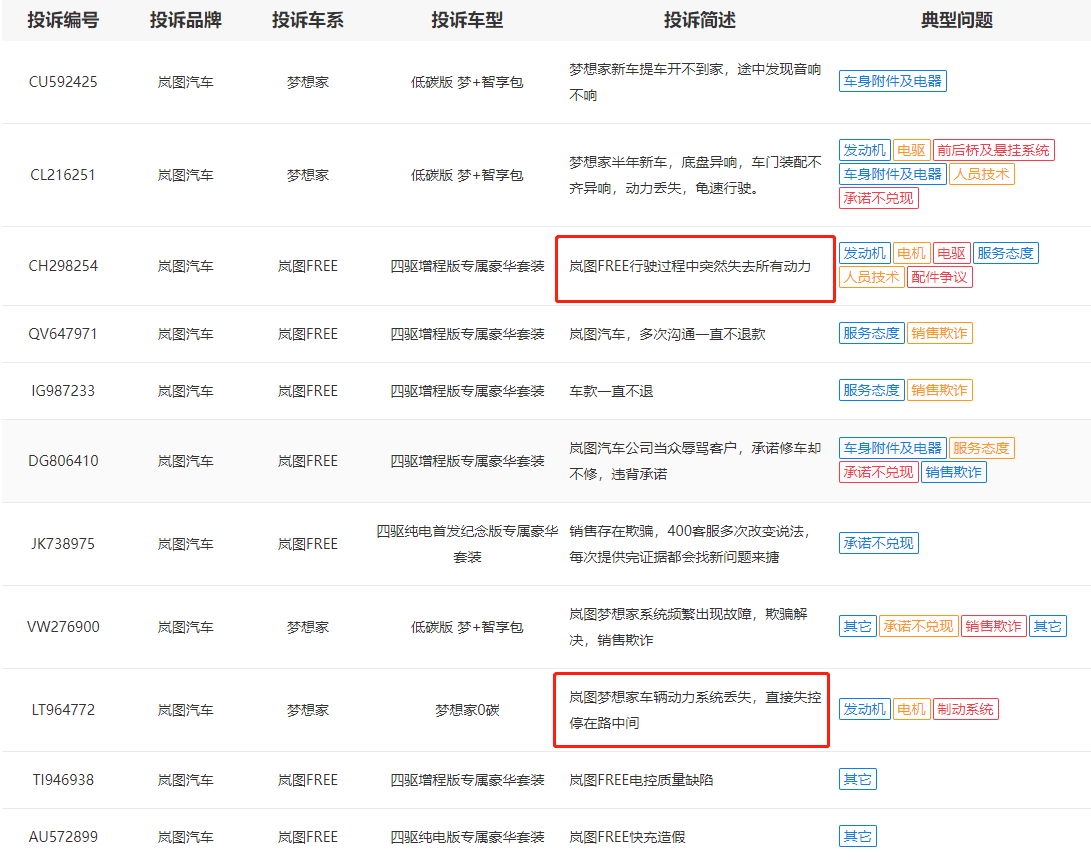Image resolution: width=1091 pixels, height=862 pixels.
Task: Click 人员技术 tag in CH298254 row
Action: (x=872, y=278)
